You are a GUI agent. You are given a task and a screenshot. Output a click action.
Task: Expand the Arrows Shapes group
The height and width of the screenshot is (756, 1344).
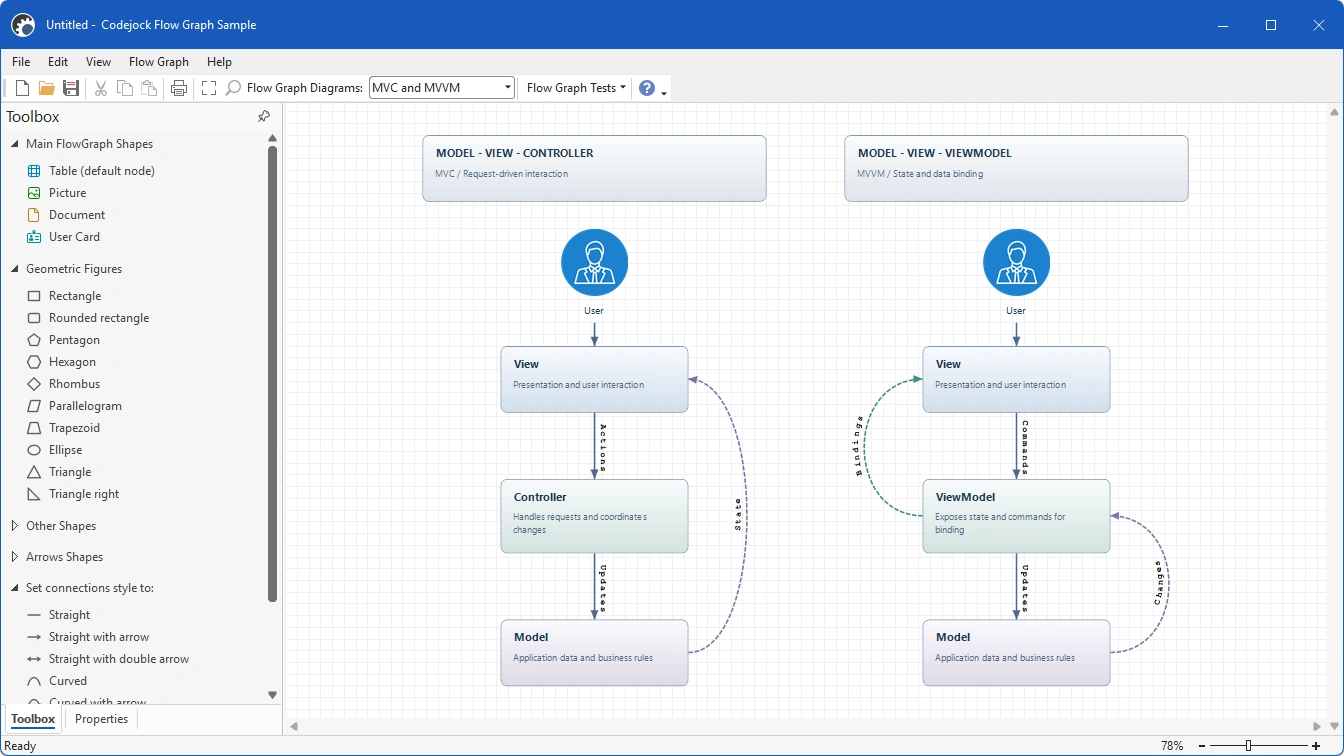15,557
